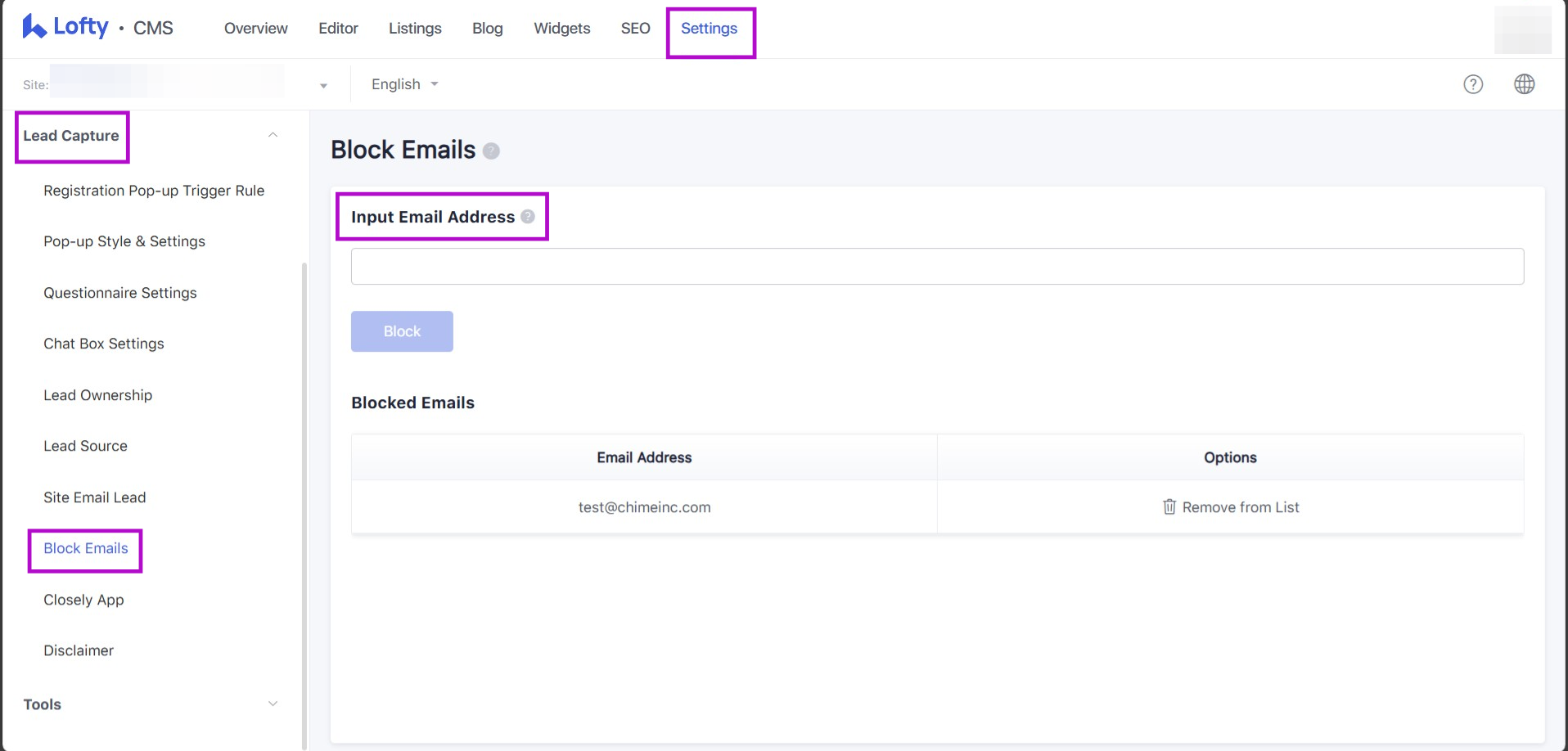Select Lead Ownership in sidebar
The width and height of the screenshot is (1568, 751).
[x=98, y=395]
